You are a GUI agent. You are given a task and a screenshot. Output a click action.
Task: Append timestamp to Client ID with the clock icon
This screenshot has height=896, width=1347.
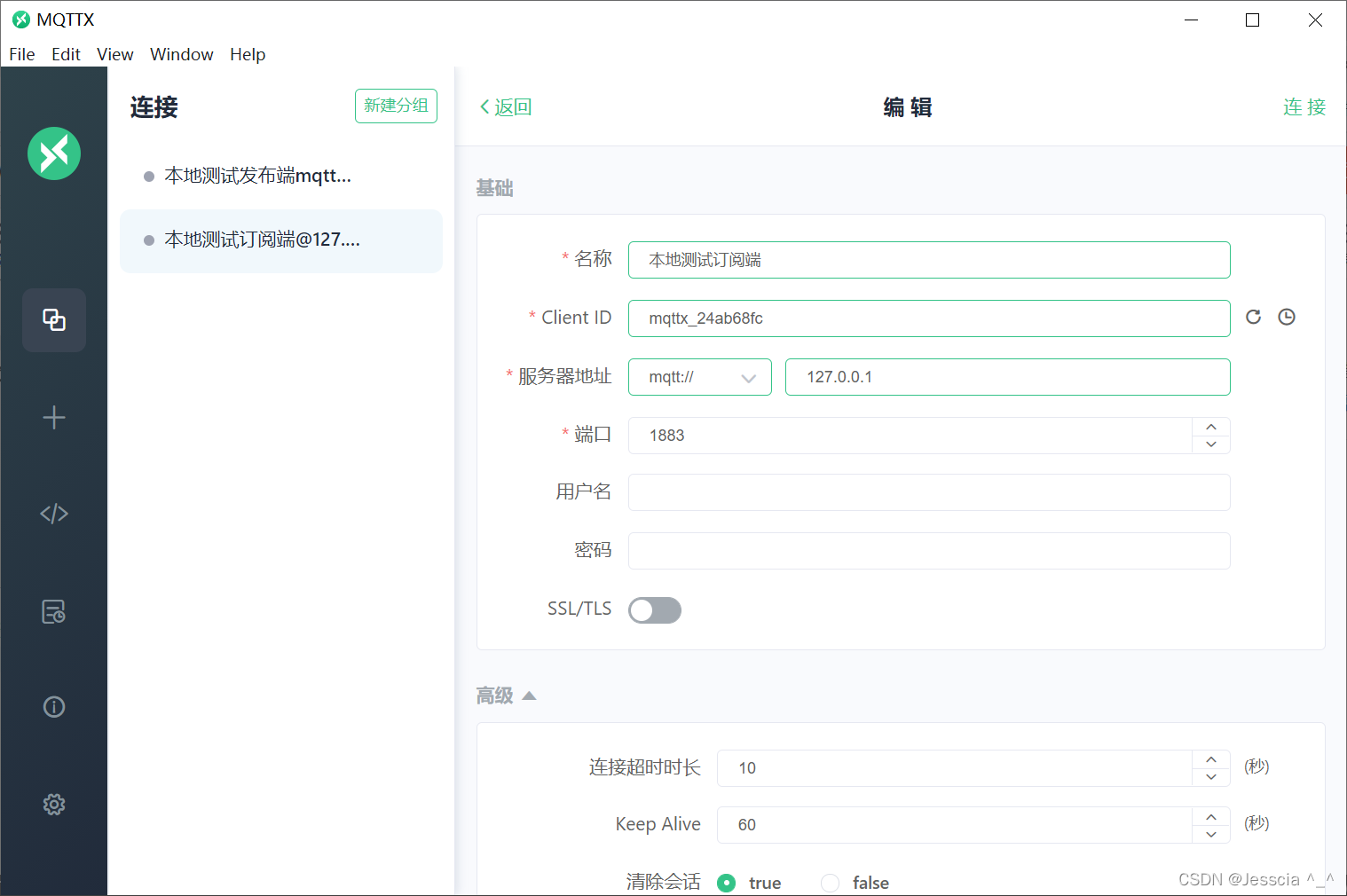(1287, 318)
